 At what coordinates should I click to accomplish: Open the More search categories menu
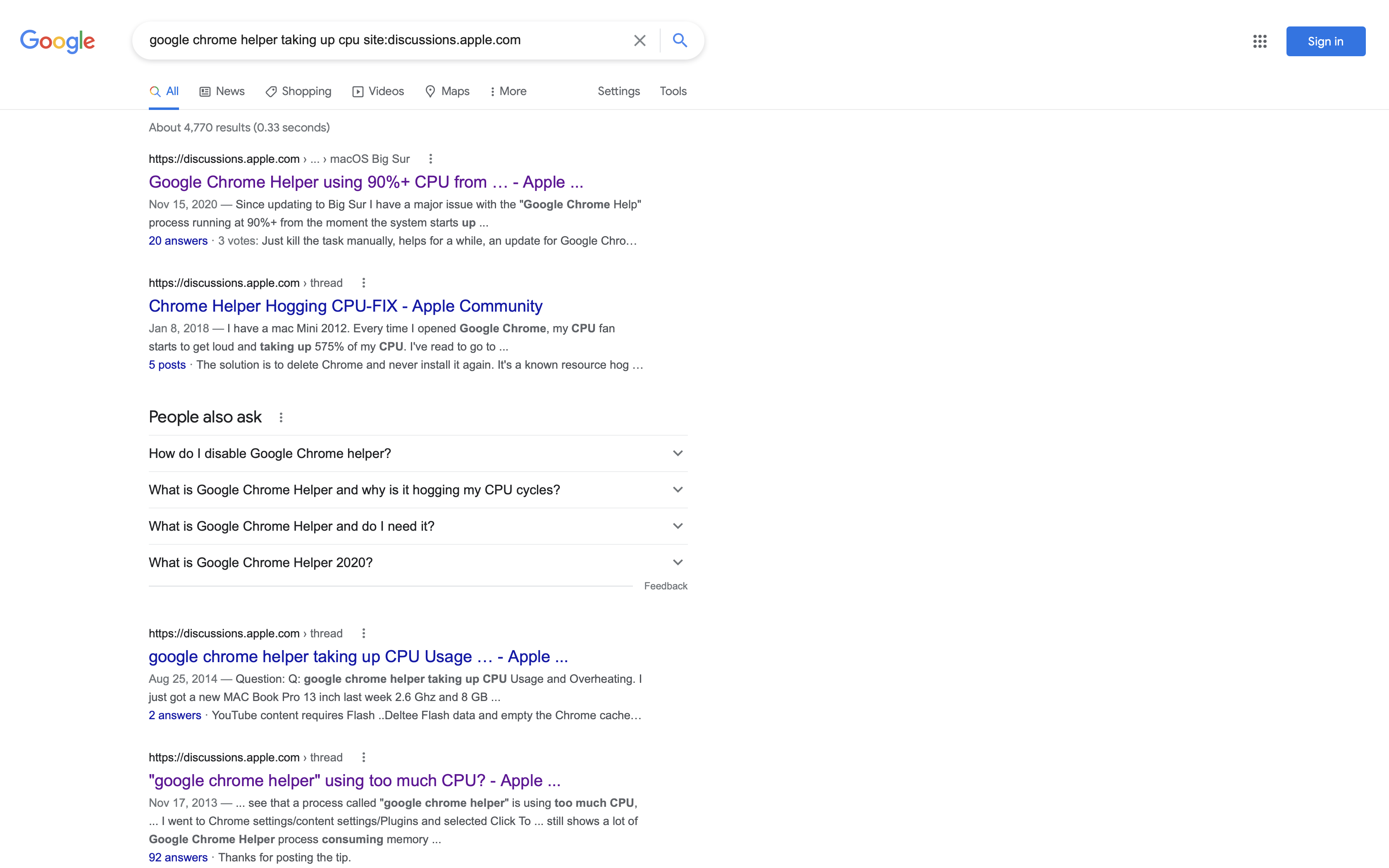pos(508,91)
